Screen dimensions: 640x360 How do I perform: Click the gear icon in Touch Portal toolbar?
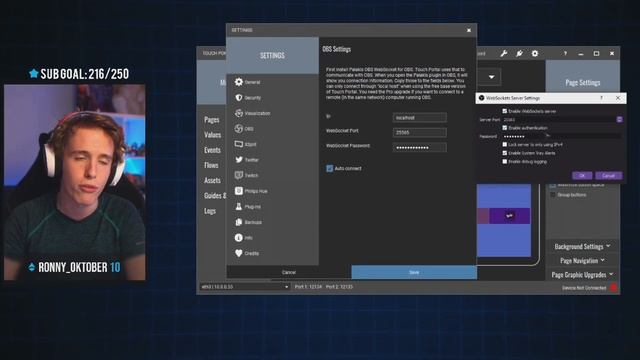[x=535, y=53]
